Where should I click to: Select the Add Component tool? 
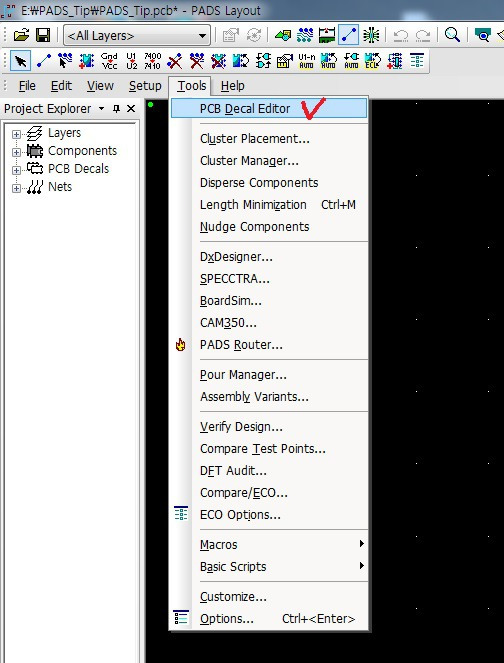(x=87, y=61)
